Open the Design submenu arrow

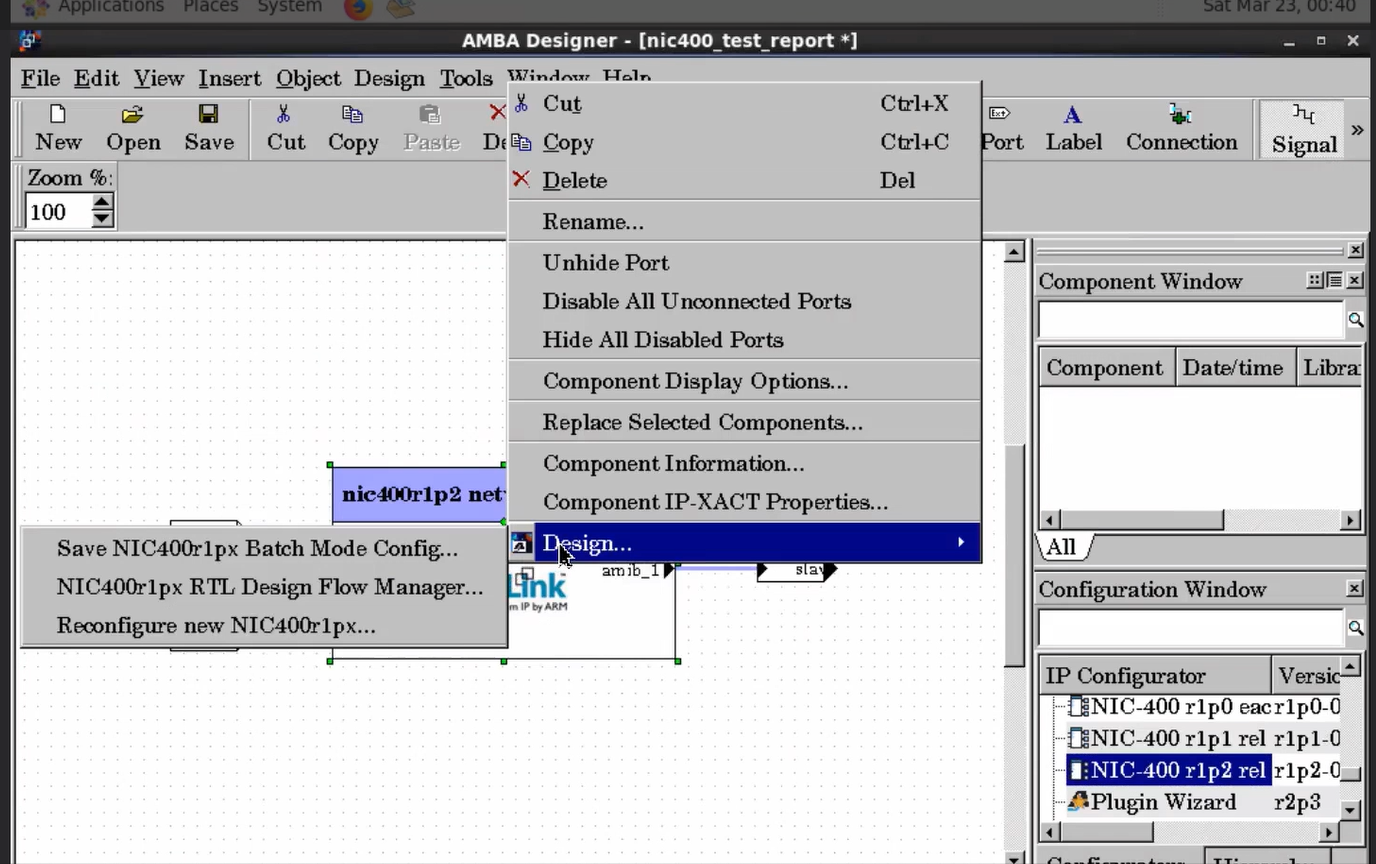tap(960, 542)
